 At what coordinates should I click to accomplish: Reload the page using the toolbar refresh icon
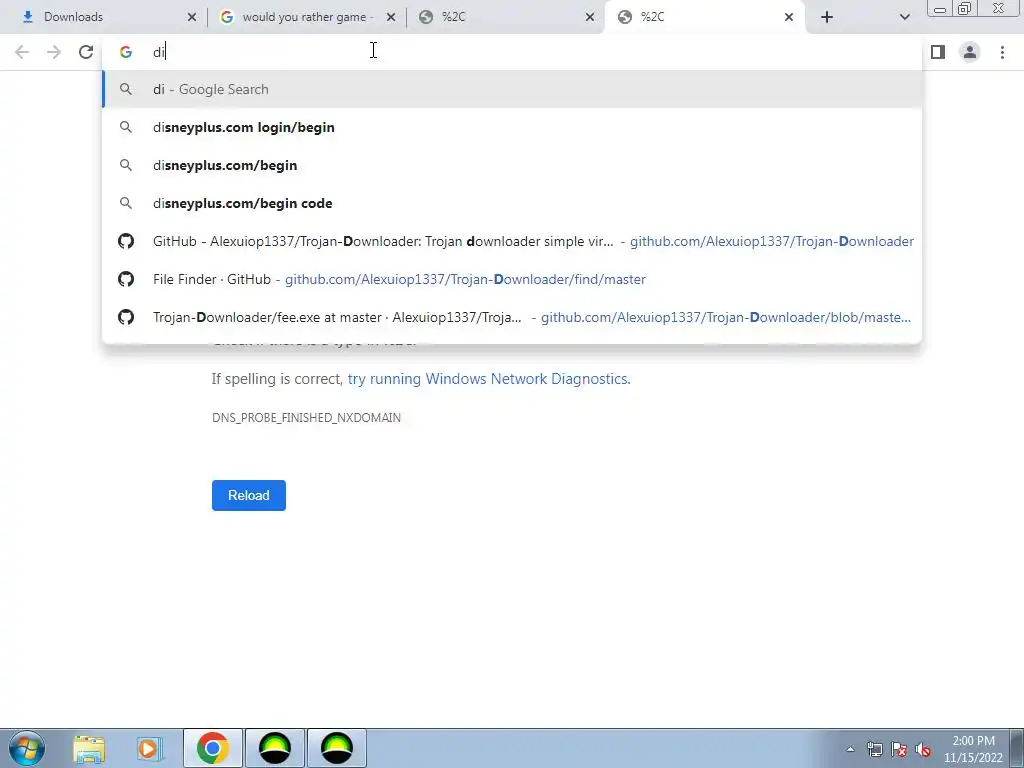click(86, 52)
